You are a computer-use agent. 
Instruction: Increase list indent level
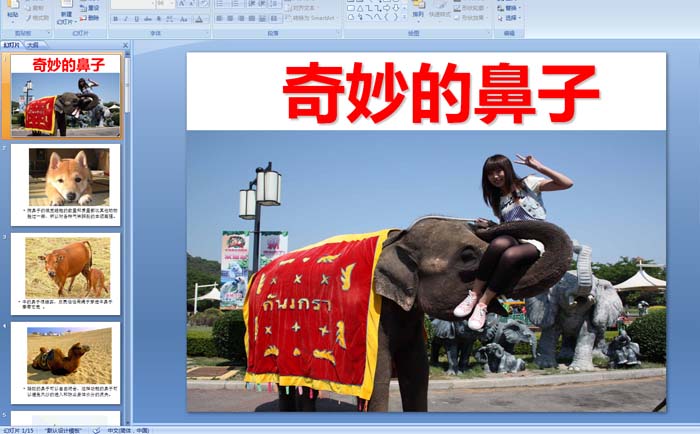pos(262,4)
